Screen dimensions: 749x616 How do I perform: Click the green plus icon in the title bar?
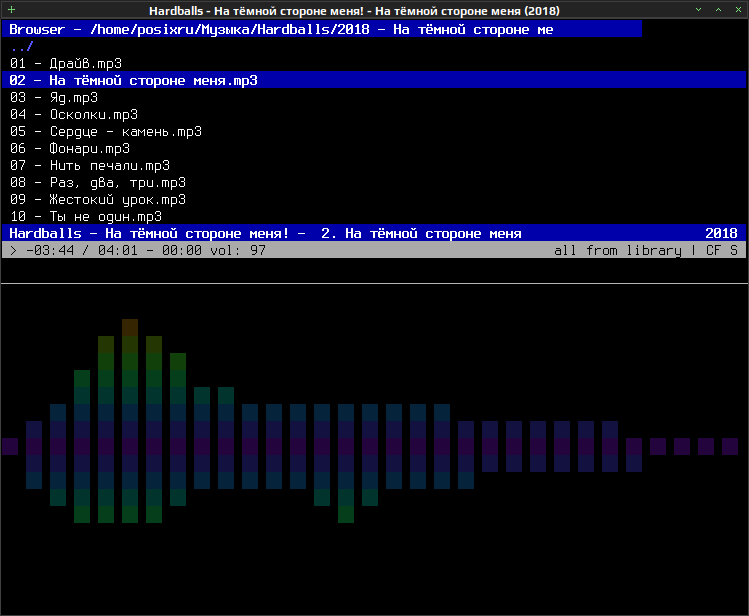click(x=11, y=10)
